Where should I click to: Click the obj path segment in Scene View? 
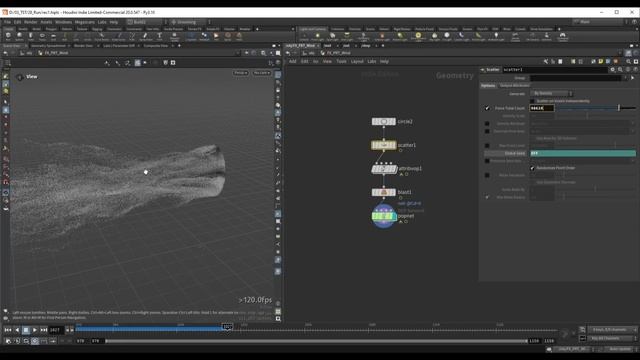pyautogui.click(x=29, y=53)
